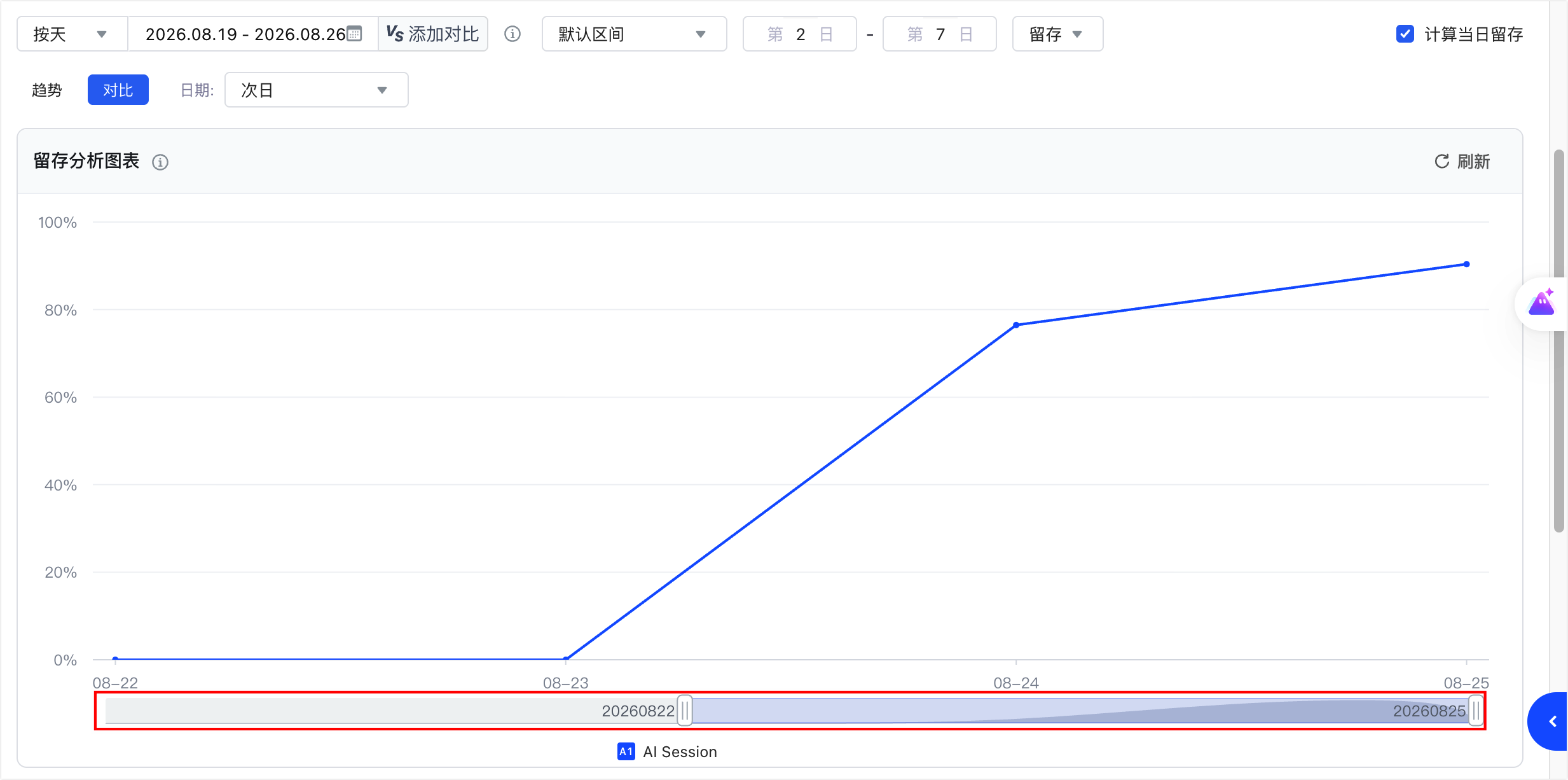The width and height of the screenshot is (1568, 780).
Task: Click the vertical page scrollbar
Action: [x=1558, y=341]
